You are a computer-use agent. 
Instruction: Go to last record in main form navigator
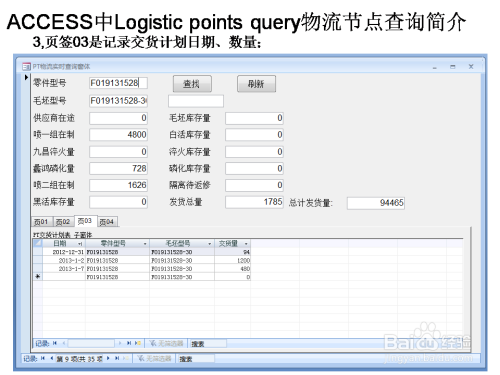click(117, 358)
